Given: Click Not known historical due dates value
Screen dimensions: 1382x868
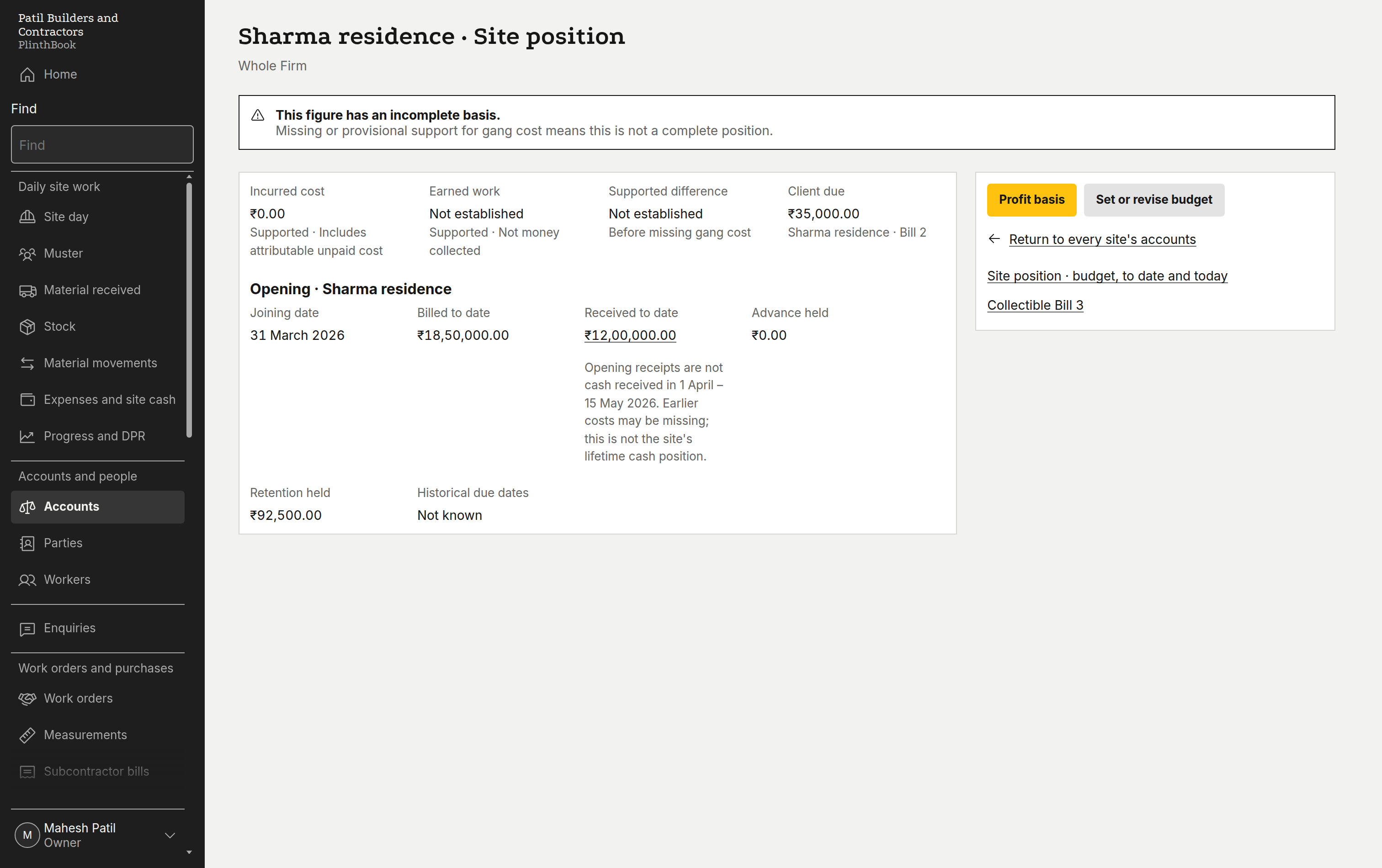Looking at the screenshot, I should coord(449,515).
